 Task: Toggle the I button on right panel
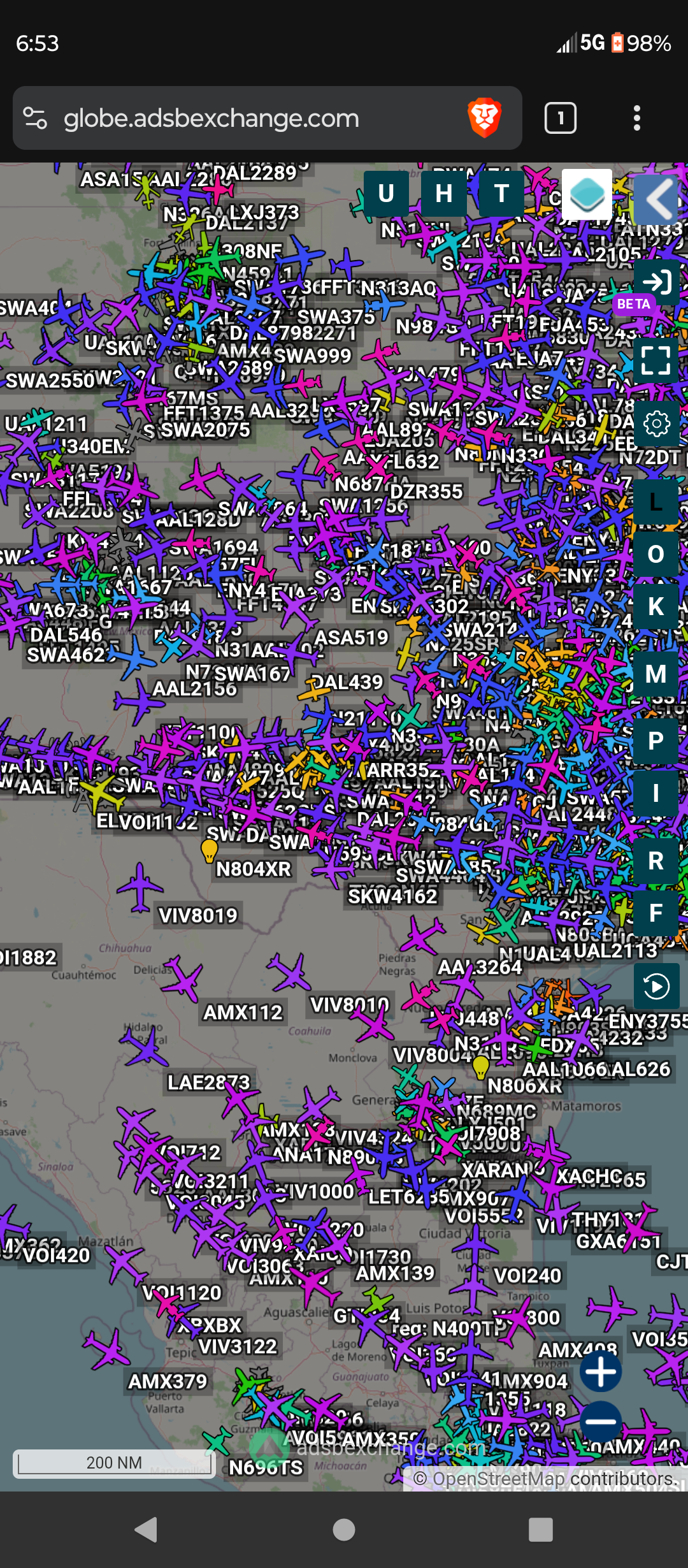(x=656, y=794)
